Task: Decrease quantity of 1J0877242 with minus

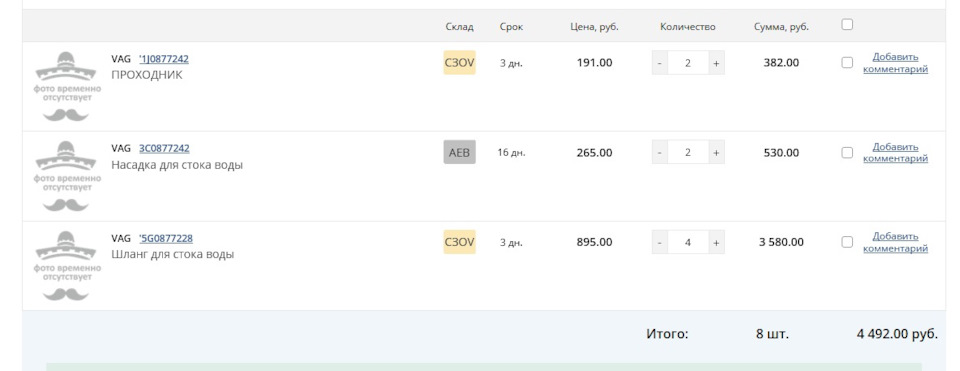Action: [x=659, y=62]
